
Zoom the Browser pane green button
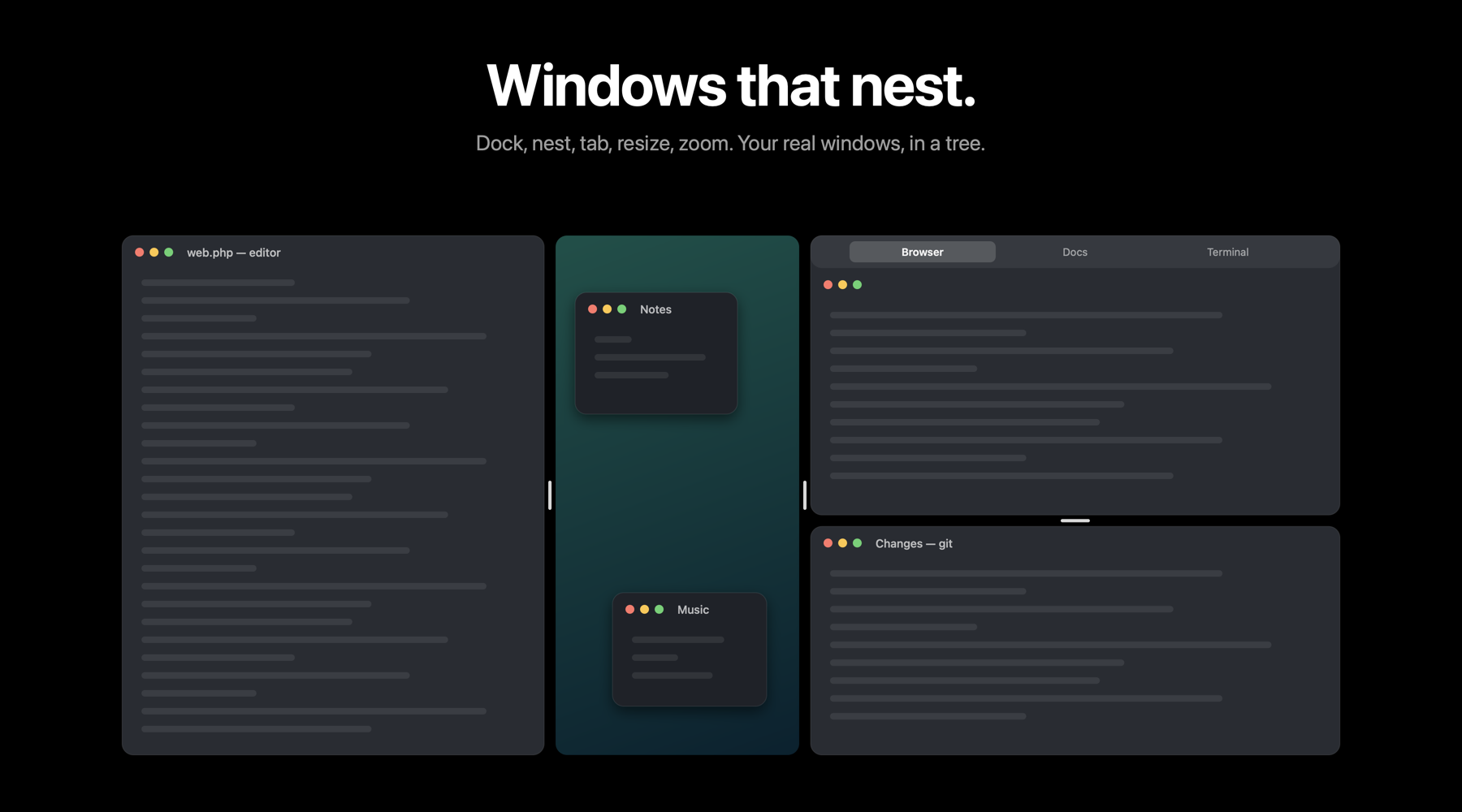click(858, 285)
